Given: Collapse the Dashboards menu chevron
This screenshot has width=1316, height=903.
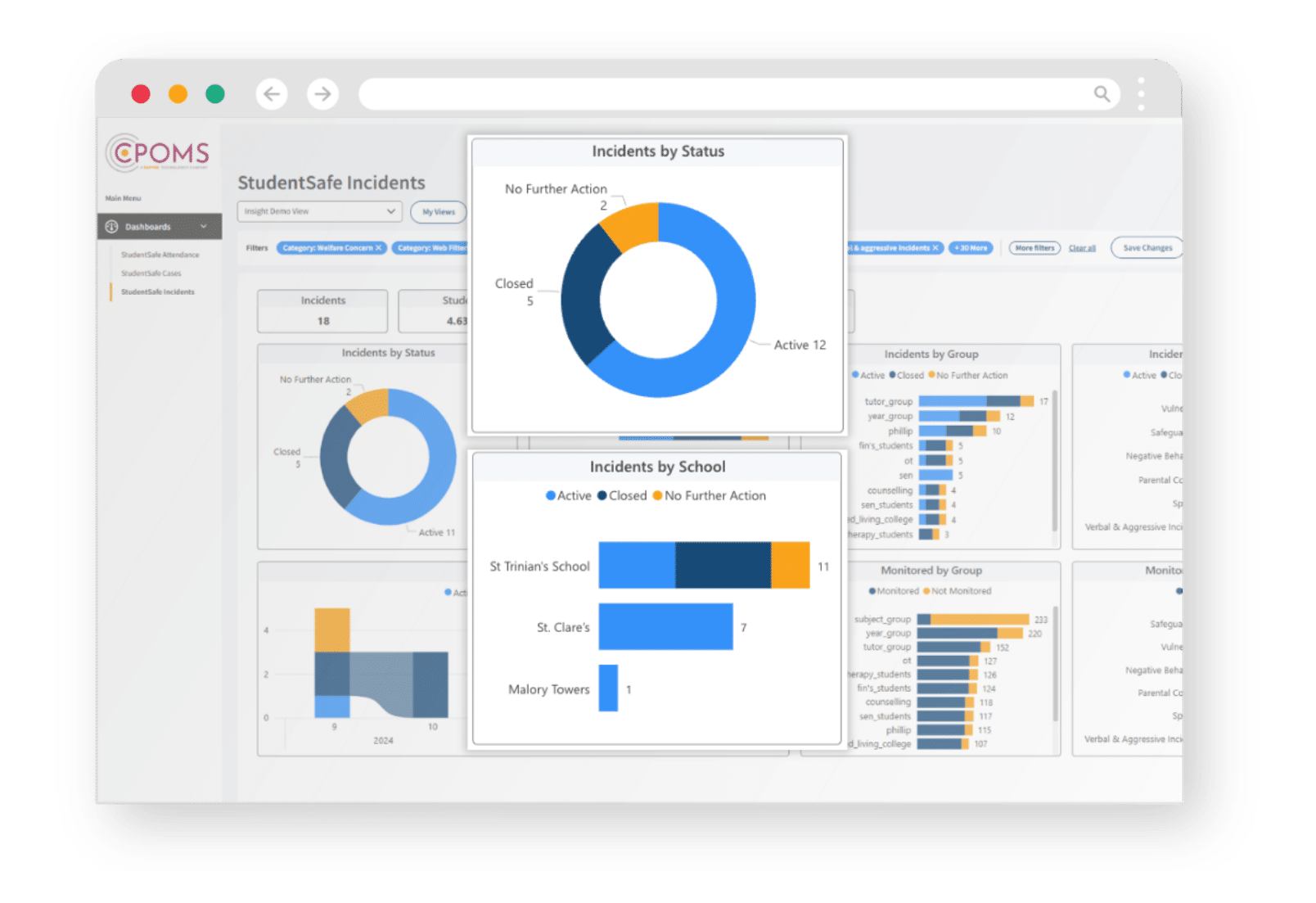Looking at the screenshot, I should pyautogui.click(x=204, y=227).
